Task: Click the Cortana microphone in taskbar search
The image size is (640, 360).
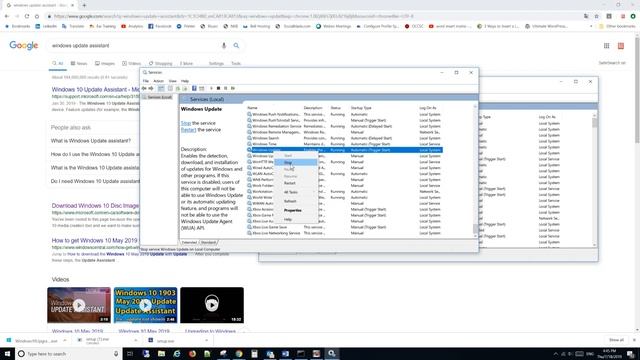Action: tap(116, 353)
